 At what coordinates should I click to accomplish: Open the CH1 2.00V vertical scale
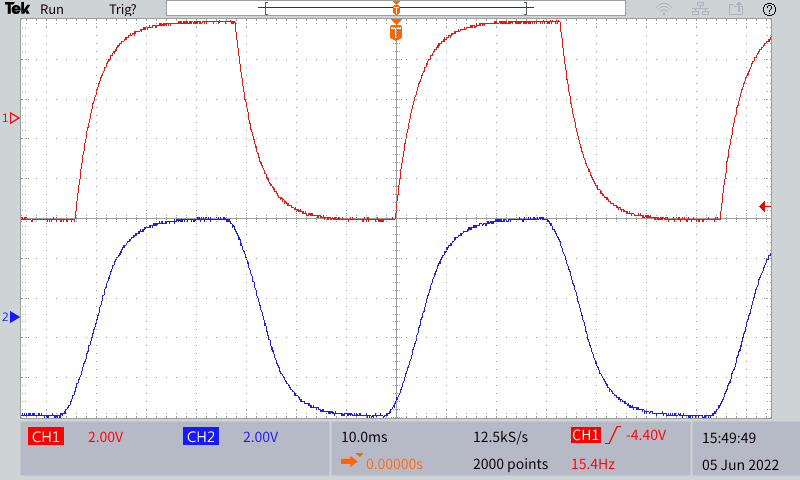coord(105,437)
